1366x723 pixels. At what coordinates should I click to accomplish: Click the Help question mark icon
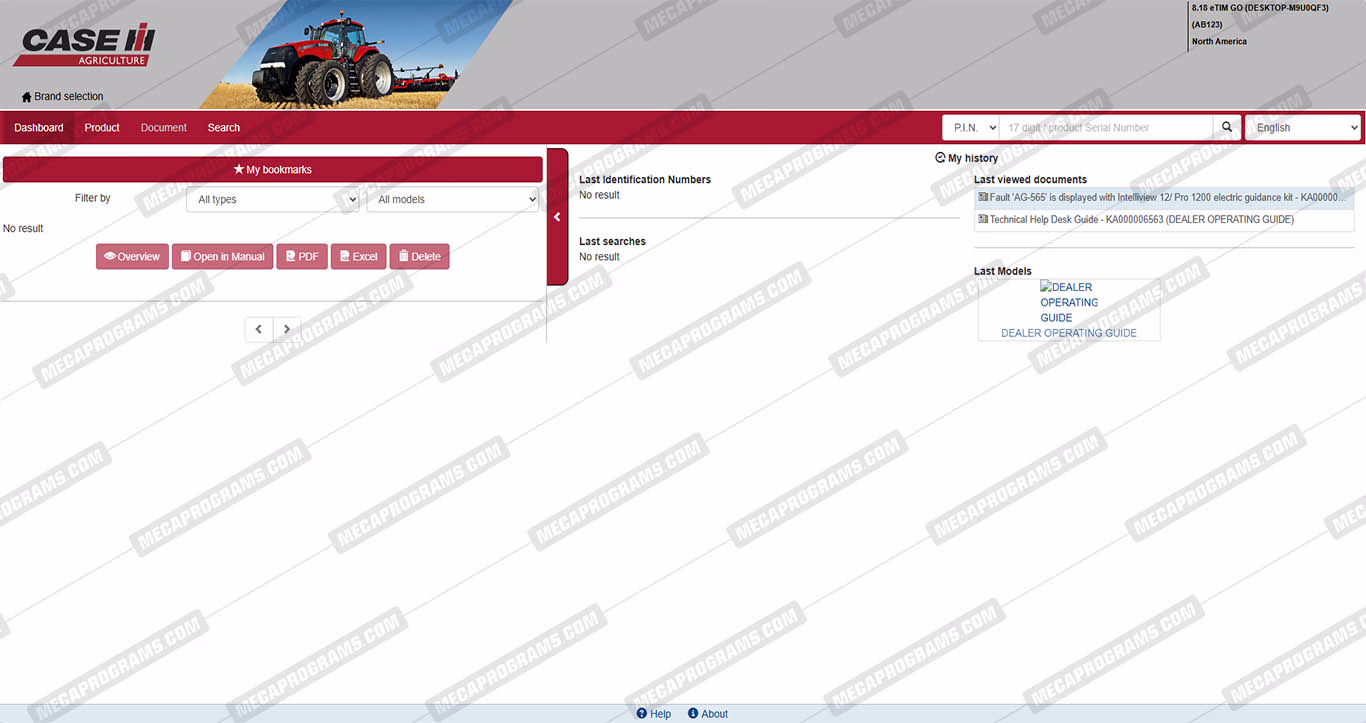click(x=642, y=713)
